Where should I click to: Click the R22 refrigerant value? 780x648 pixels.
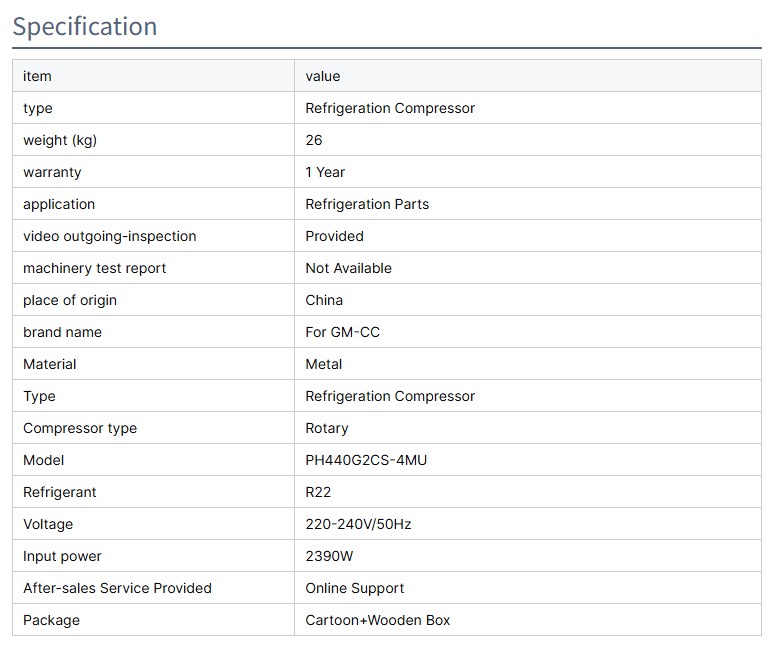(318, 492)
